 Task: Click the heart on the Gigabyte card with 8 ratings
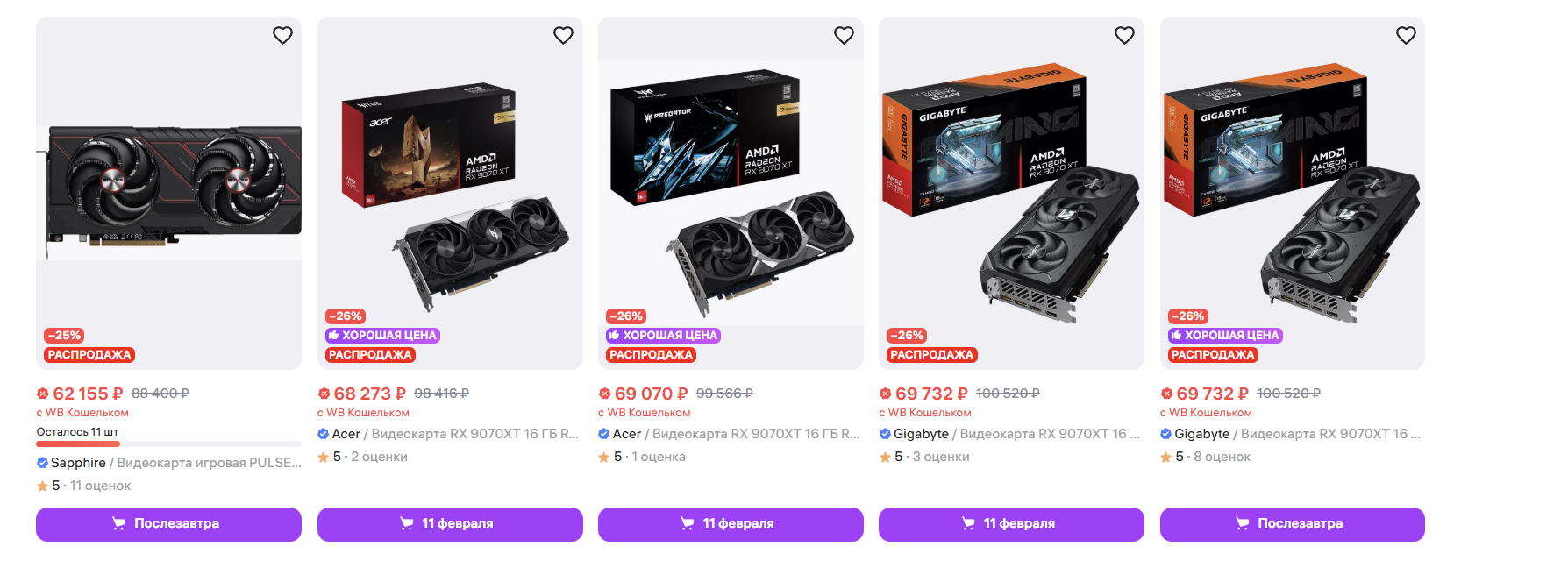(x=1406, y=35)
